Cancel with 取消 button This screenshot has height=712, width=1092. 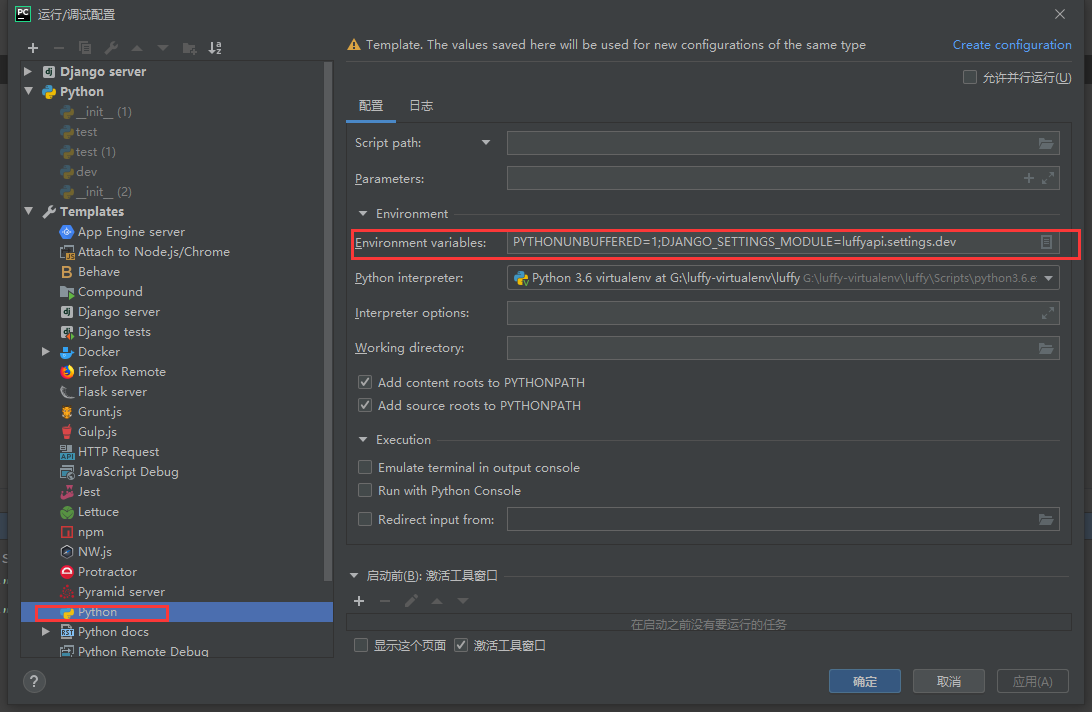click(x=949, y=681)
